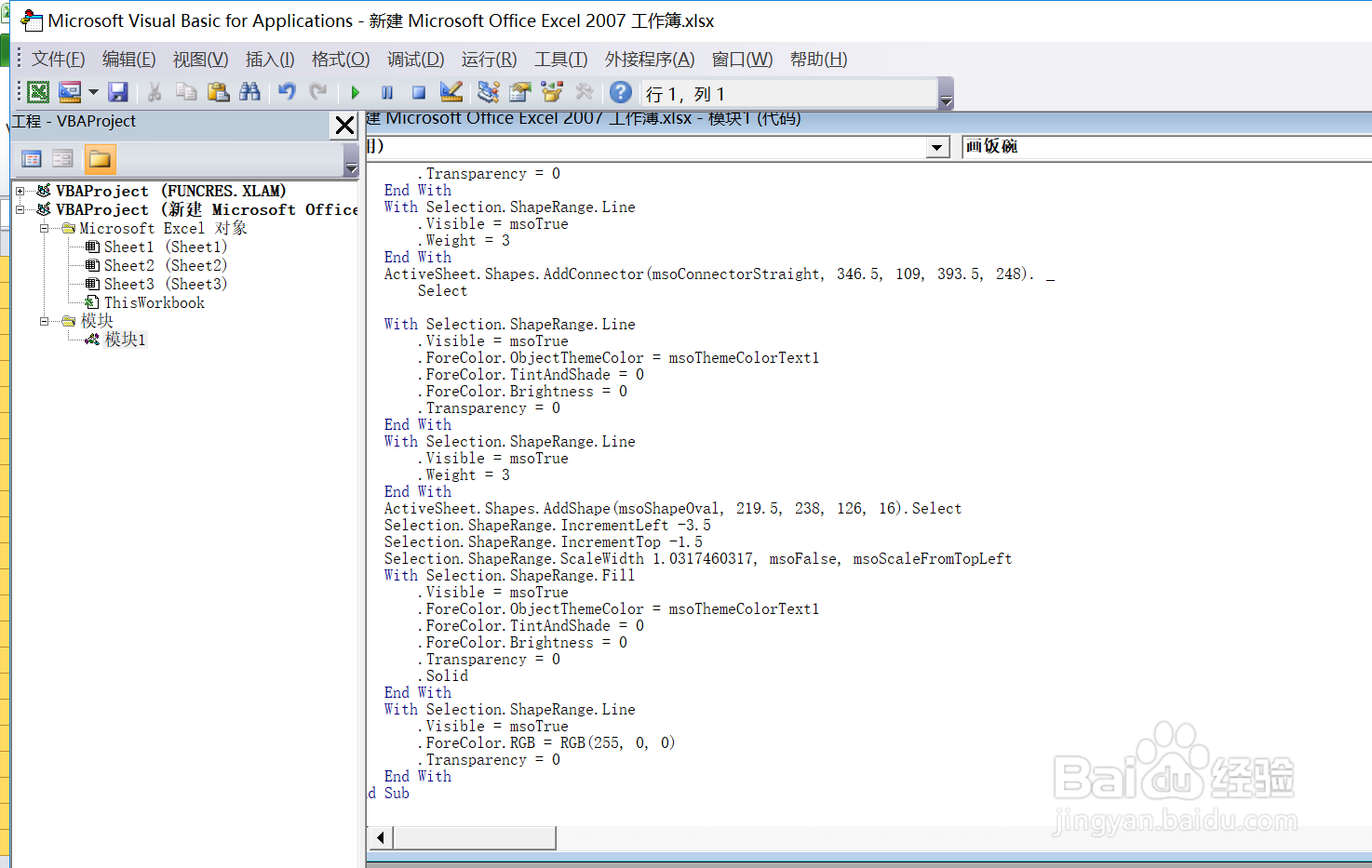Click the horizontal scrollbar left arrow
This screenshot has height=868, width=1372.
[380, 838]
